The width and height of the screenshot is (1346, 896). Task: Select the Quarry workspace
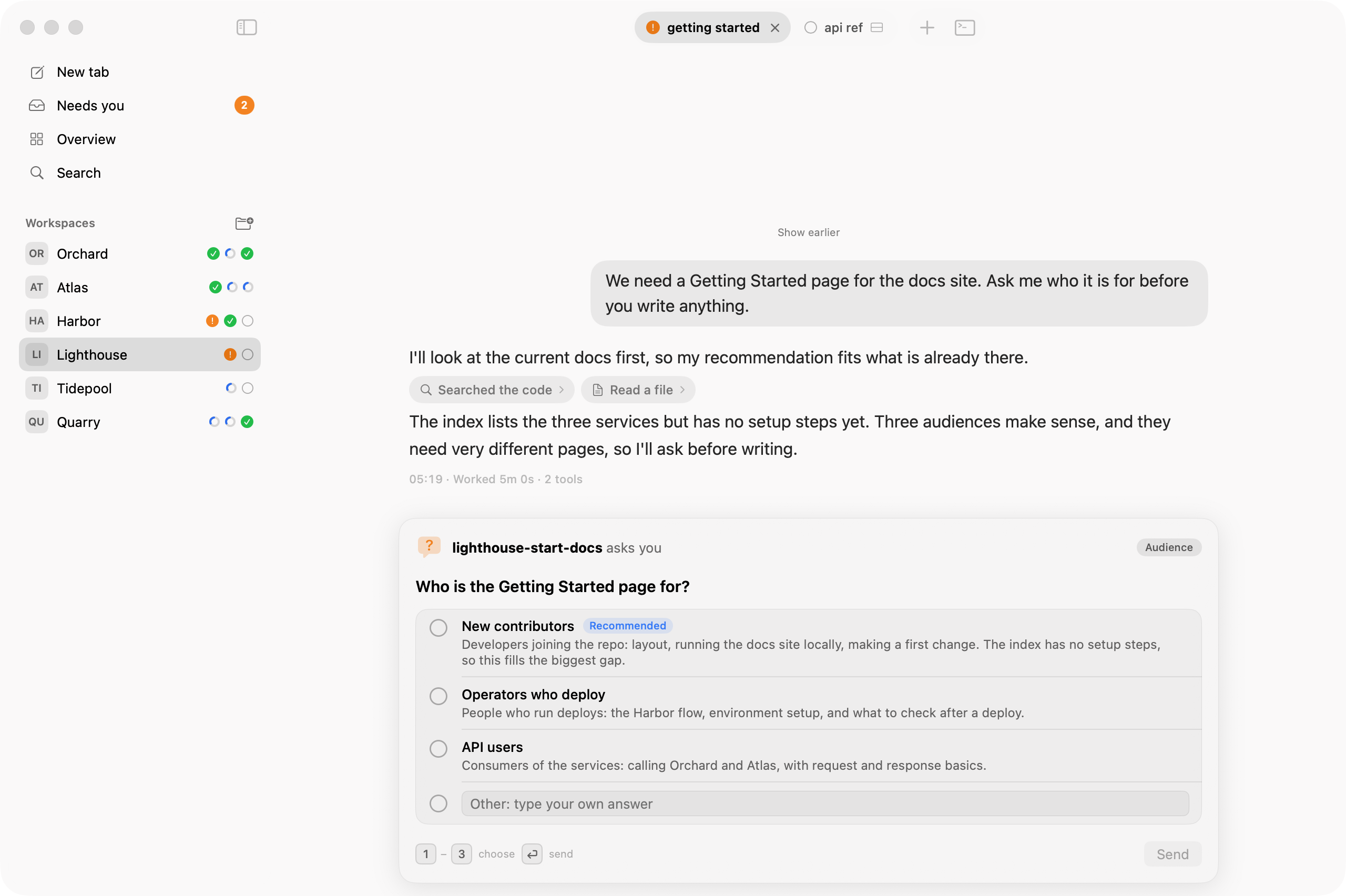pos(139,422)
